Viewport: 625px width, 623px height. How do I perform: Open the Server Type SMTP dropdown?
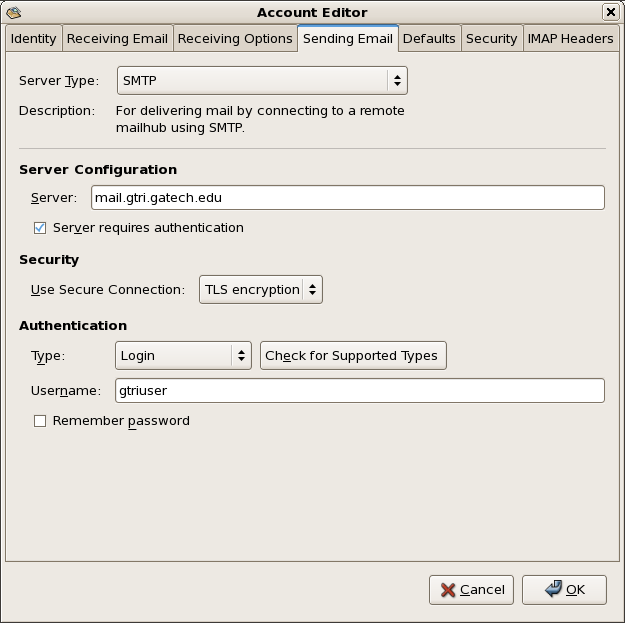(262, 81)
